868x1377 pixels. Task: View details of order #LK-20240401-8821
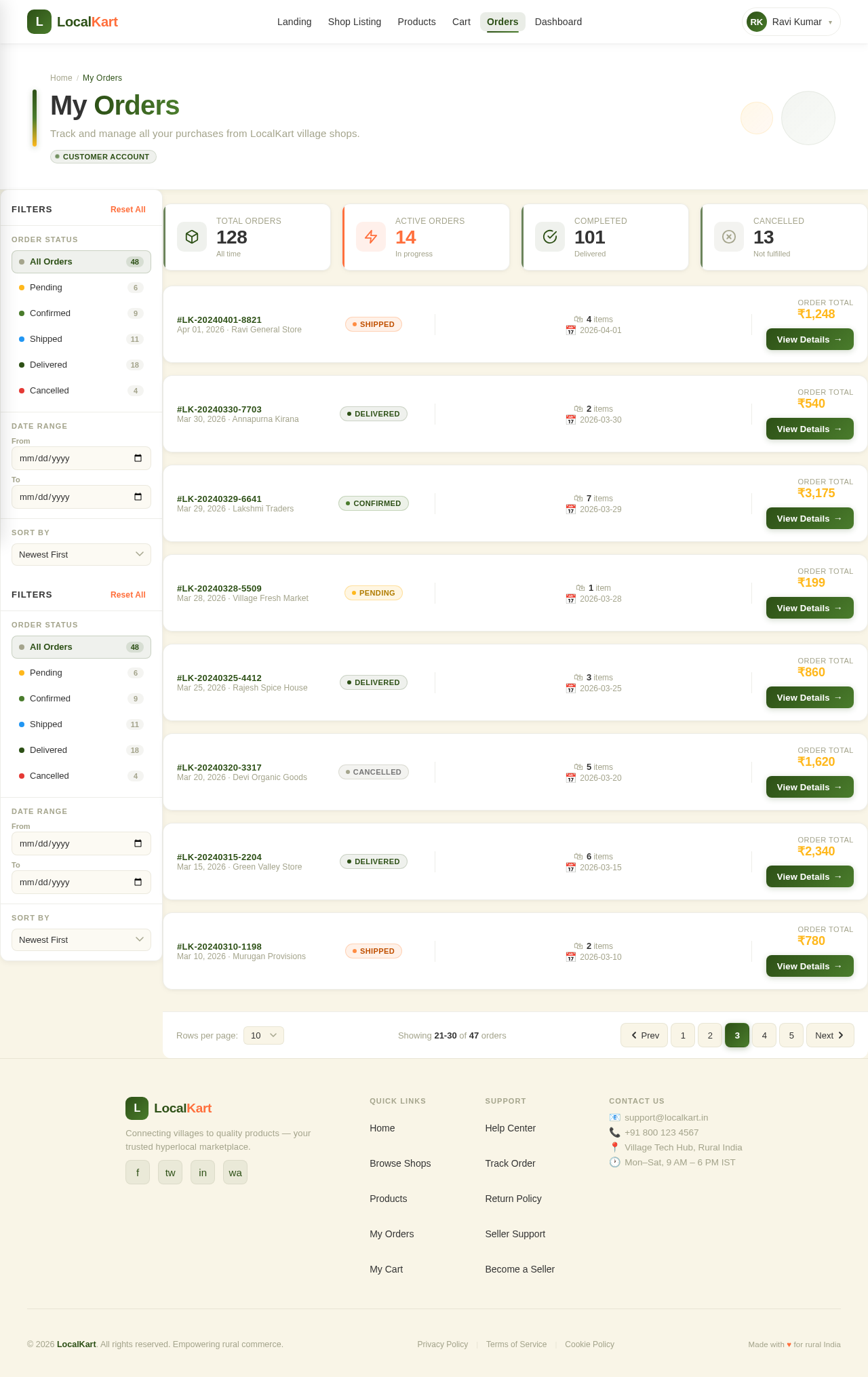click(x=810, y=339)
